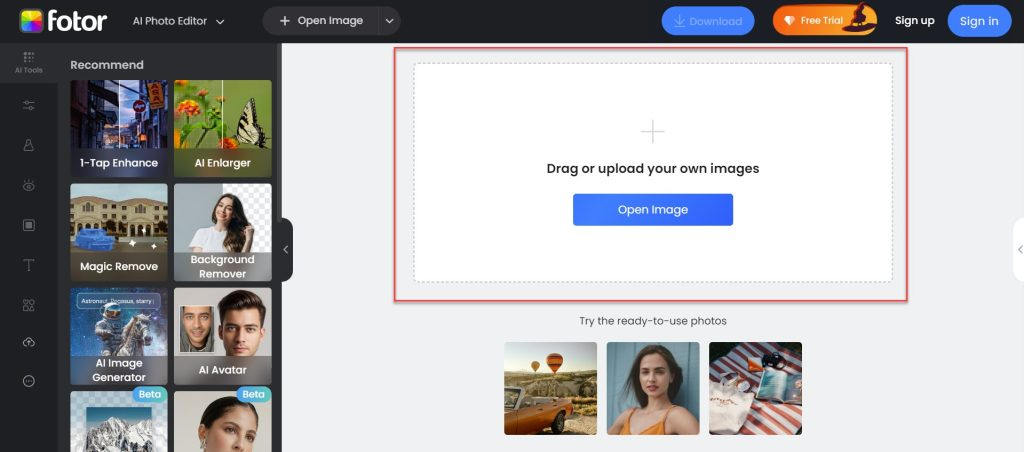Click the blue Open Image button
This screenshot has width=1024, height=452.
[653, 210]
